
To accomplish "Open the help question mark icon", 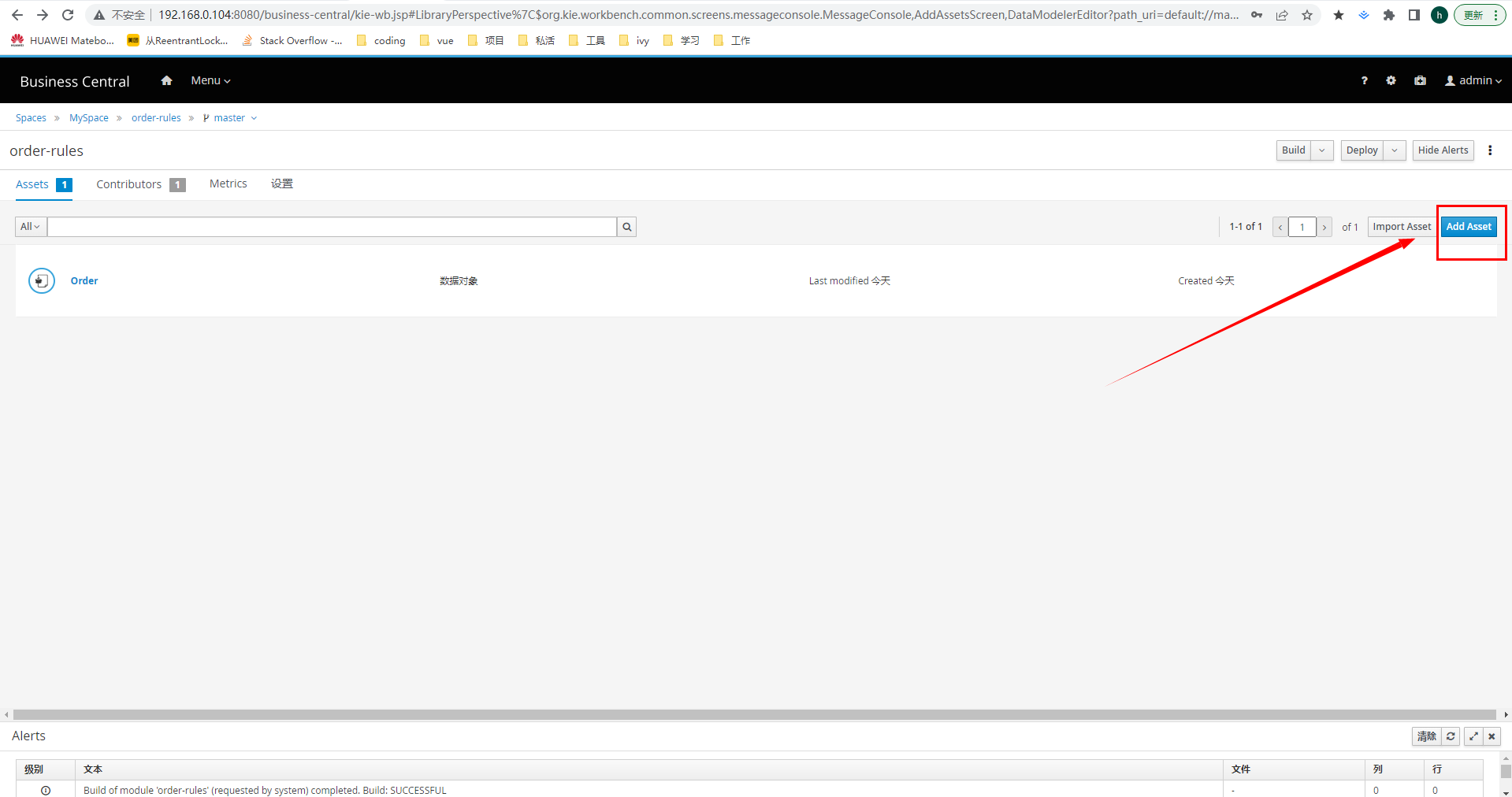I will [1364, 80].
